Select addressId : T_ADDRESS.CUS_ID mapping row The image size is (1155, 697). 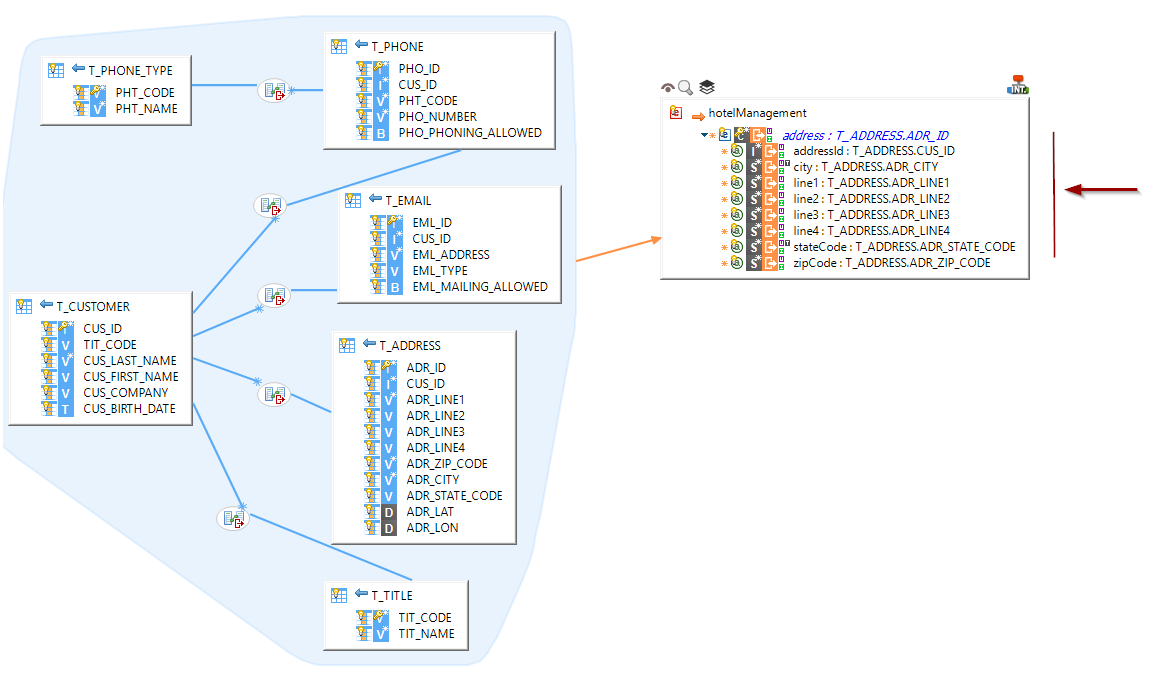(x=874, y=150)
